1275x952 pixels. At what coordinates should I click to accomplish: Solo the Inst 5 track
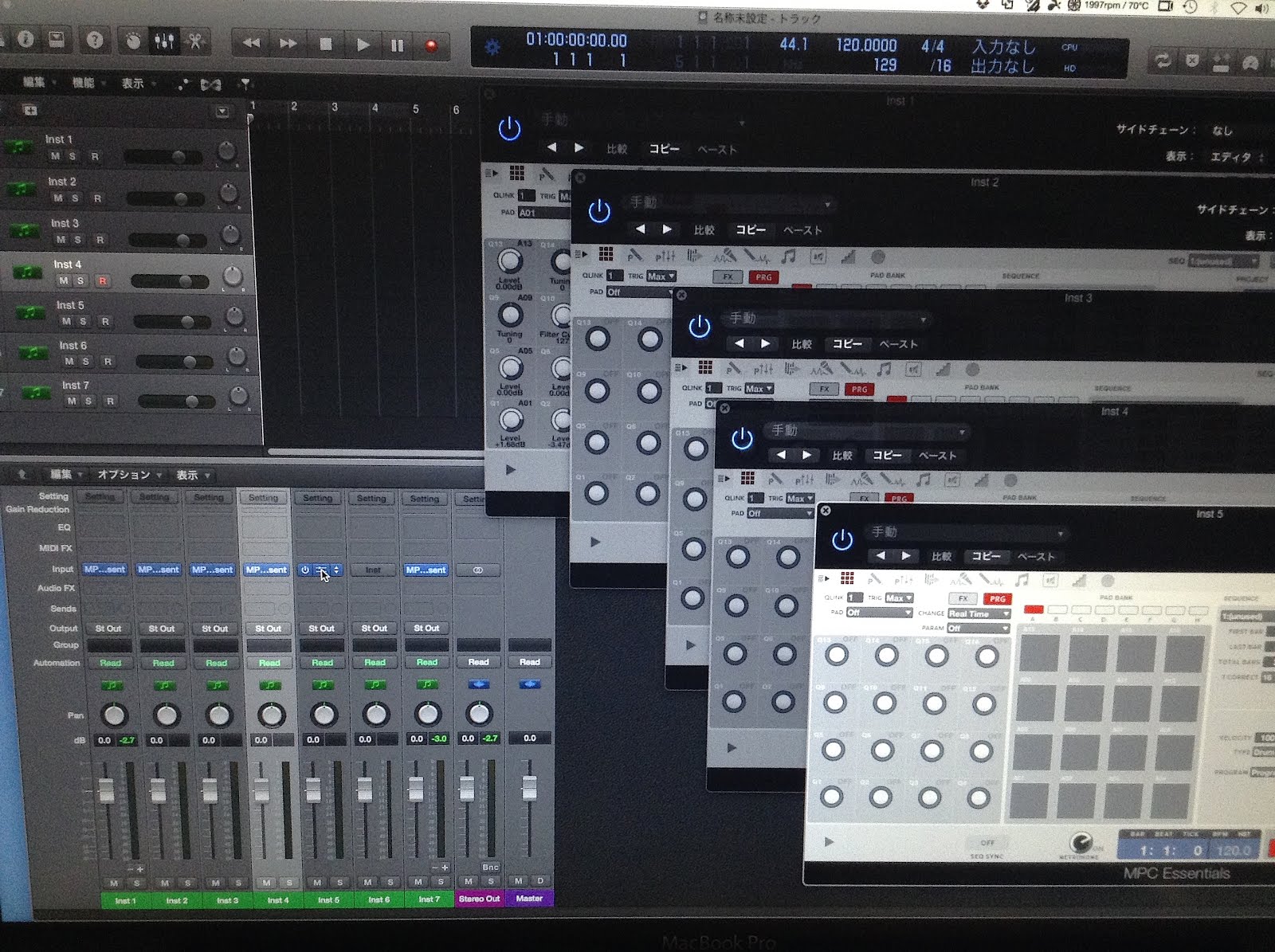[83, 321]
